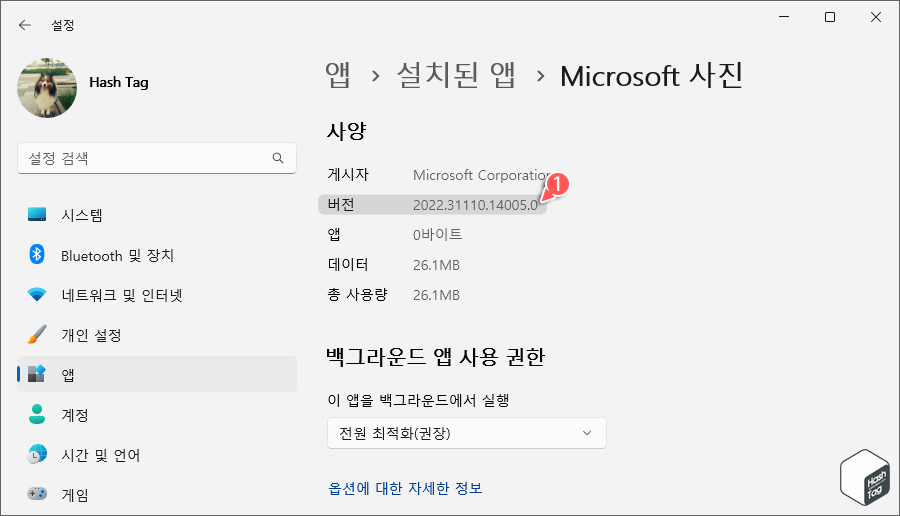Select the 총 사용량 26.1MB value

click(x=436, y=295)
